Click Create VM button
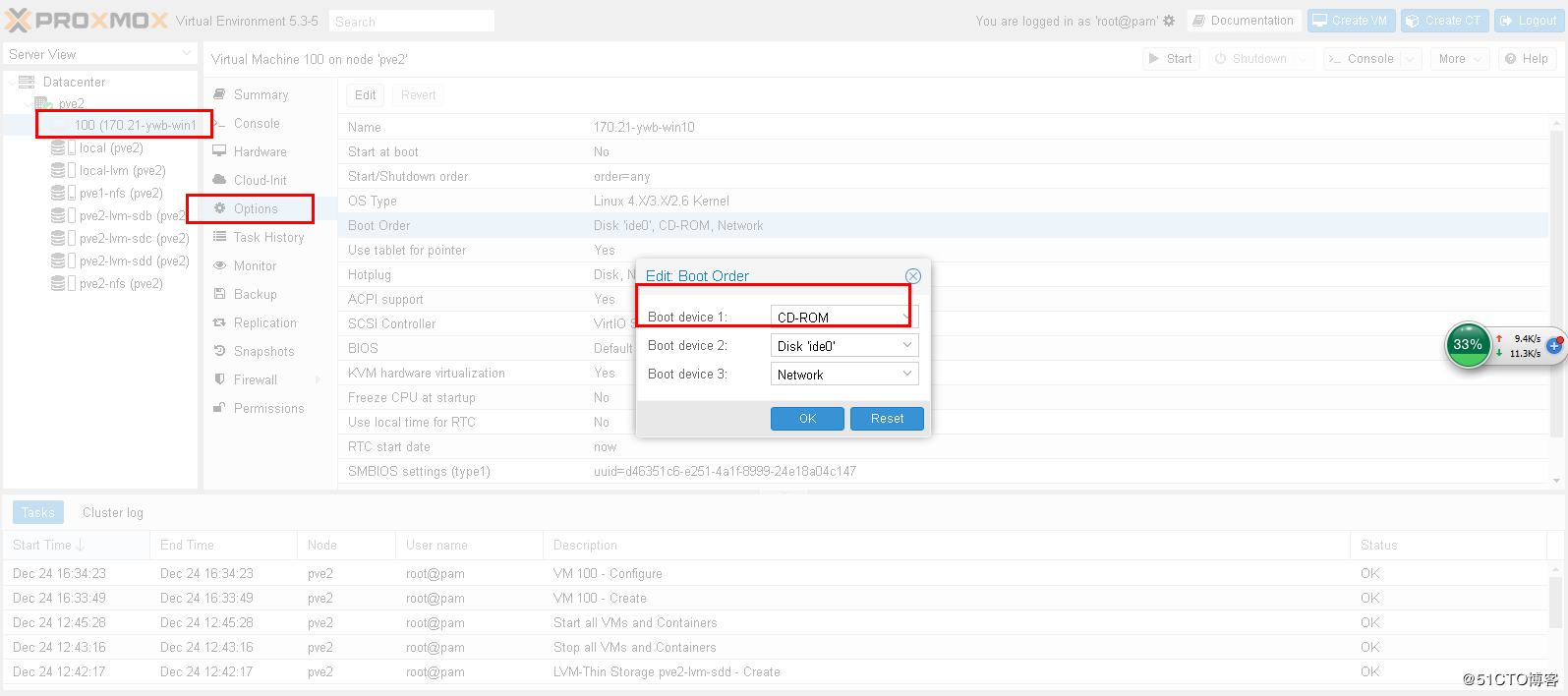1568x696 pixels. (x=1351, y=21)
